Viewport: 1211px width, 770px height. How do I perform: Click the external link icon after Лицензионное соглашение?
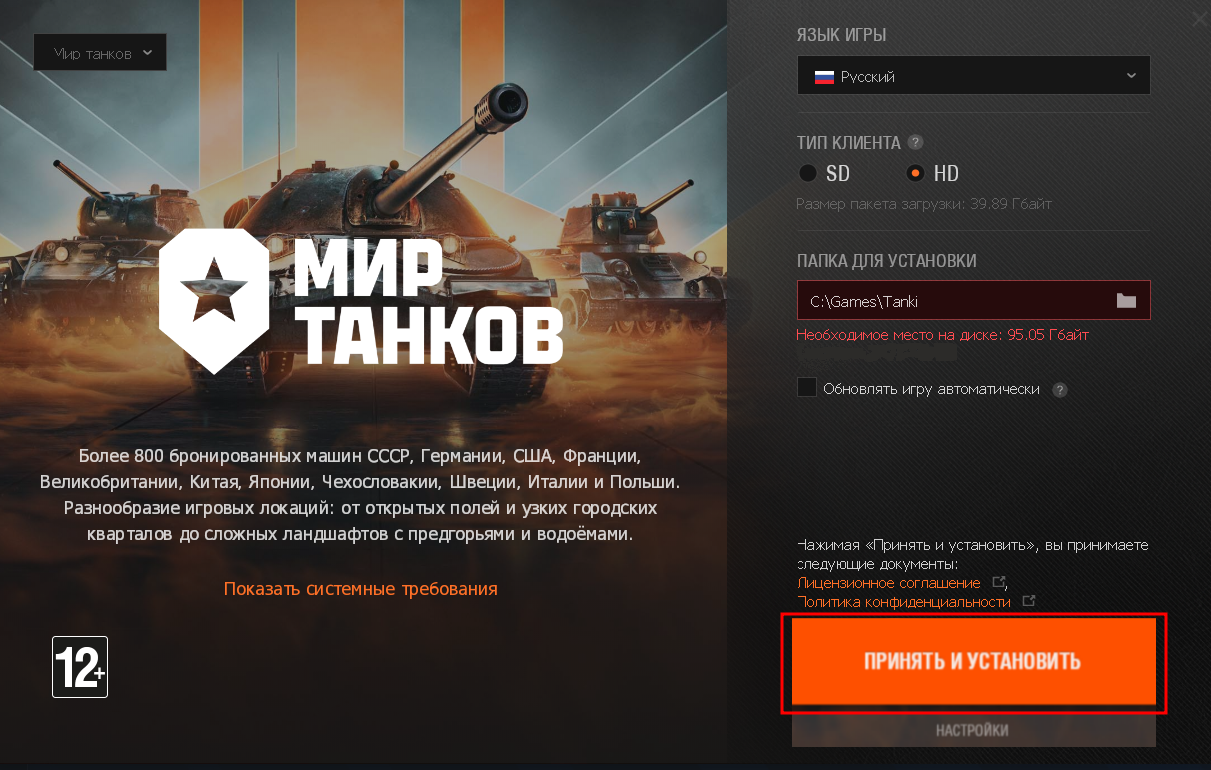click(x=998, y=582)
